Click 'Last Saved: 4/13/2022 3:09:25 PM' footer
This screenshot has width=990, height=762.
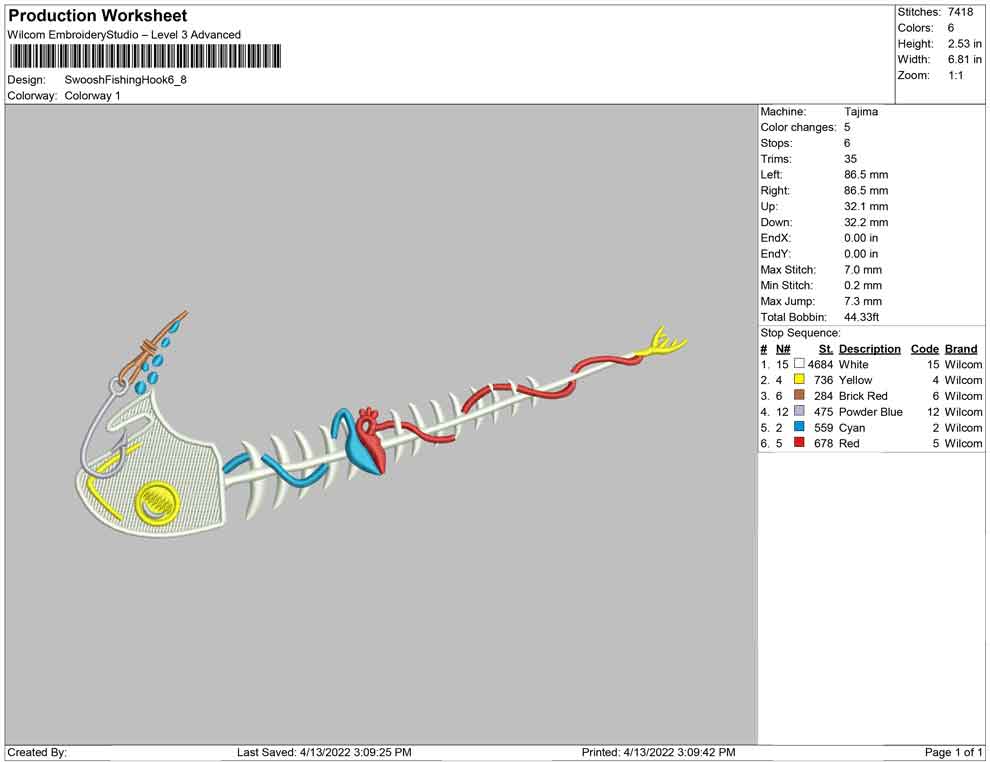pos(324,752)
